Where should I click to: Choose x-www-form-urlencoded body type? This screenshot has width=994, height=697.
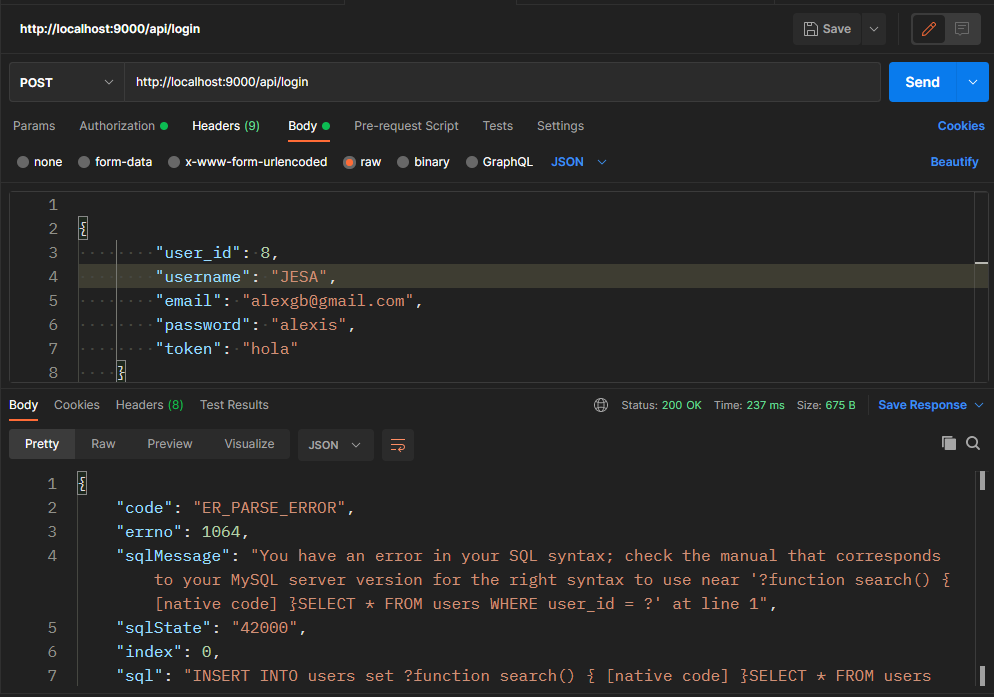tap(174, 162)
